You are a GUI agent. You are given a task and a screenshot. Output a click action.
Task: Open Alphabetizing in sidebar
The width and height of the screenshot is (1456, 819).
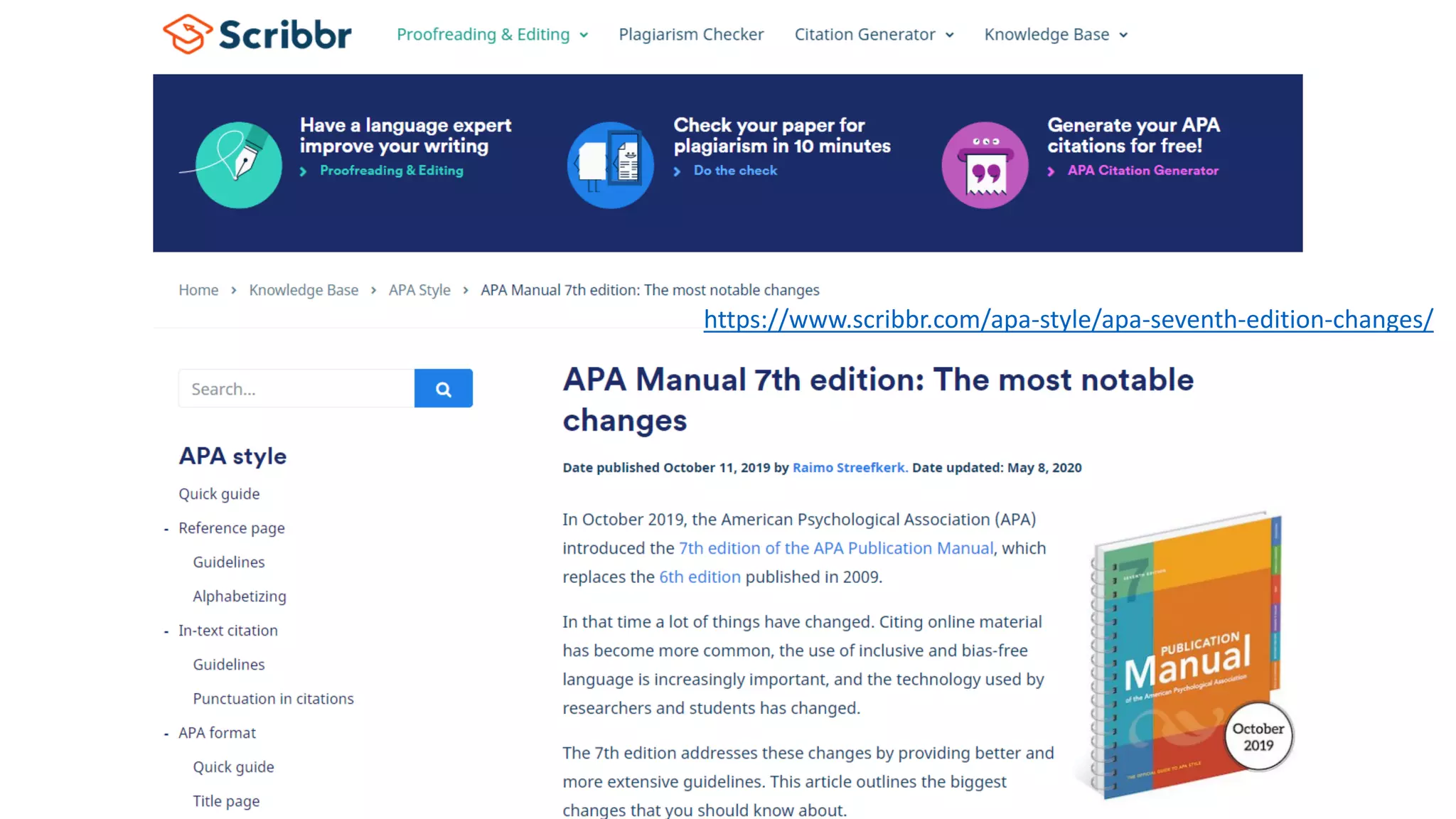[x=240, y=596]
